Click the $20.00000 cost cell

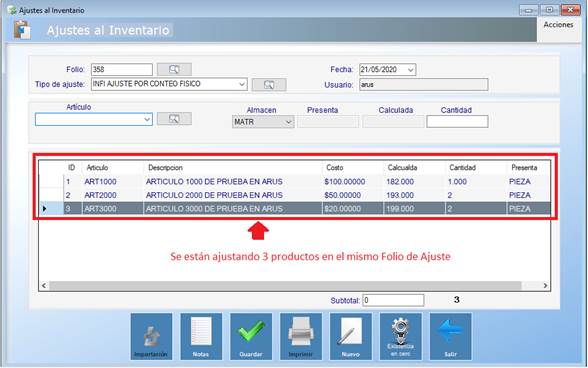pyautogui.click(x=352, y=209)
